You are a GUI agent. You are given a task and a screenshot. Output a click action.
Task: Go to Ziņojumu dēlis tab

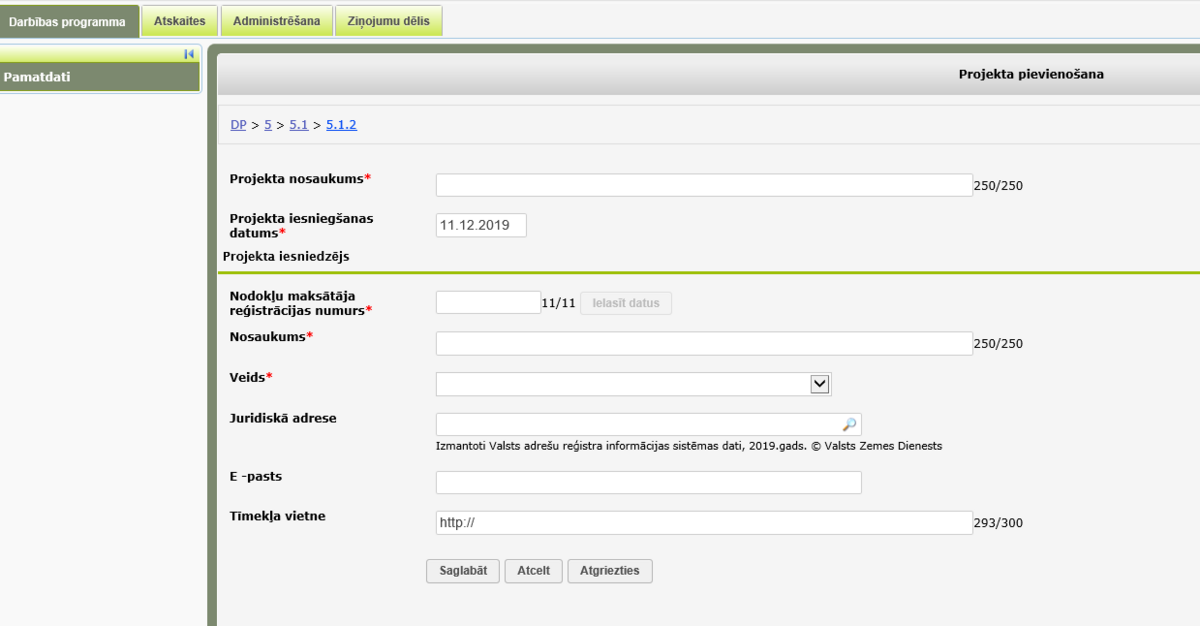[389, 22]
